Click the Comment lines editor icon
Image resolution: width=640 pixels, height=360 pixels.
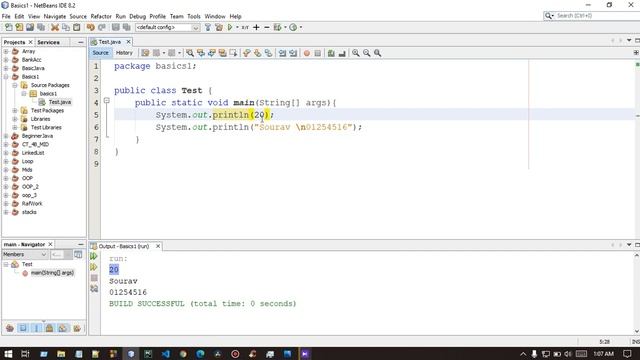click(331, 53)
